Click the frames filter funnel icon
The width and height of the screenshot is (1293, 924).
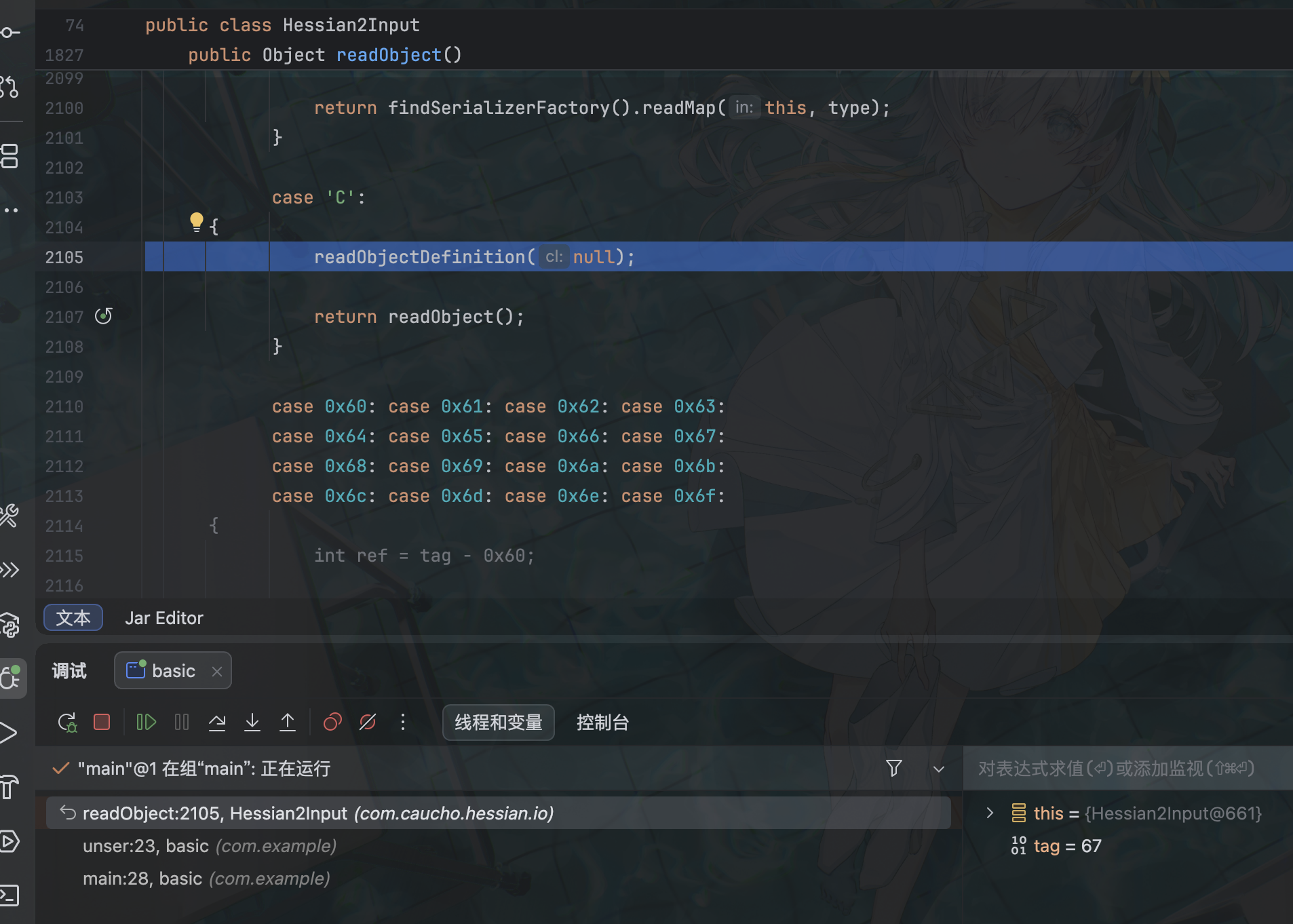pyautogui.click(x=894, y=769)
